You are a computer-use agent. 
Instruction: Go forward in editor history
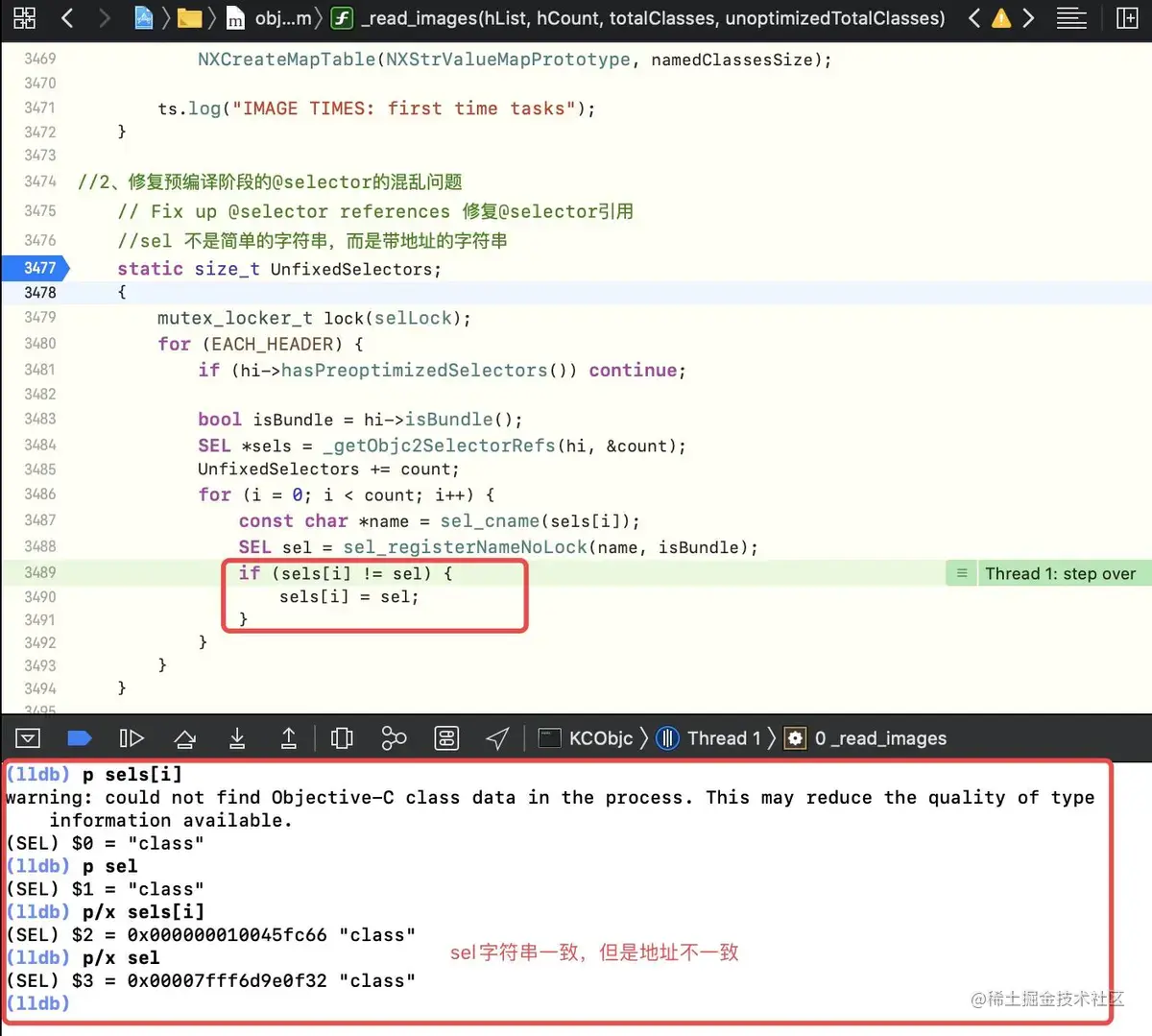click(x=105, y=17)
